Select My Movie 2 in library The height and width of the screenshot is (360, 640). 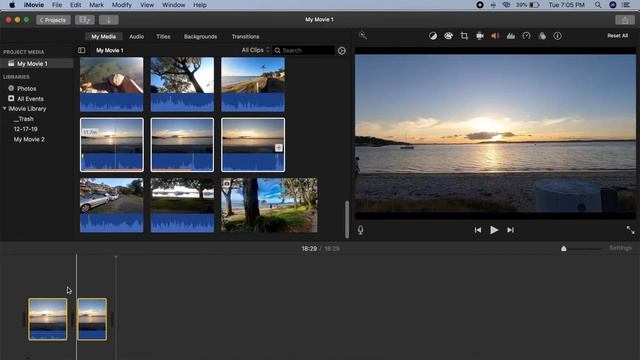pos(29,139)
